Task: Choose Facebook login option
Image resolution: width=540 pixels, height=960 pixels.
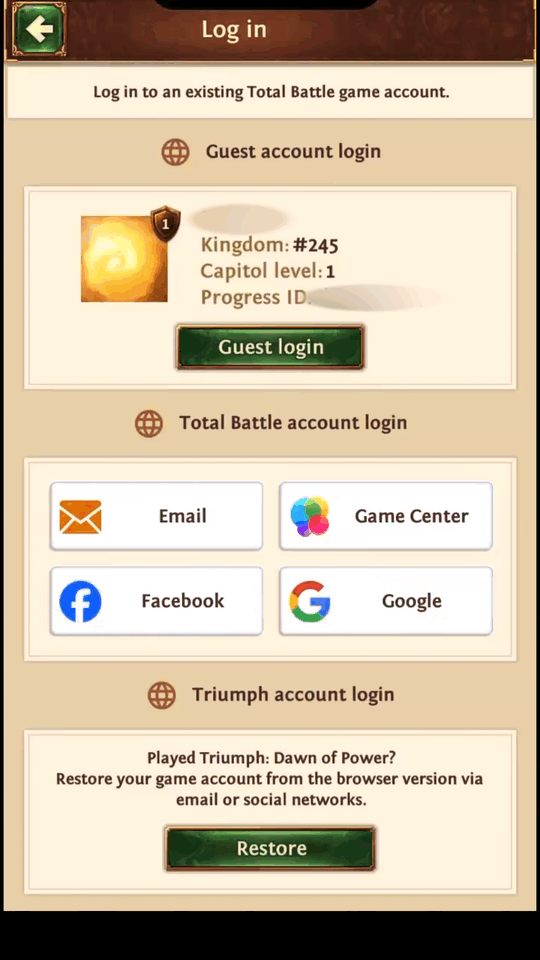Action: [157, 601]
